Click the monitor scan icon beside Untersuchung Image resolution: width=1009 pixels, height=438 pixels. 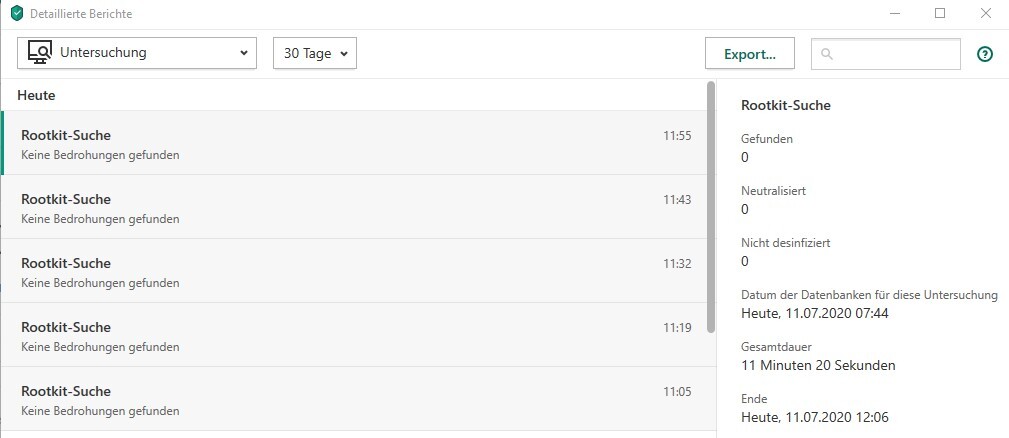[x=40, y=53]
